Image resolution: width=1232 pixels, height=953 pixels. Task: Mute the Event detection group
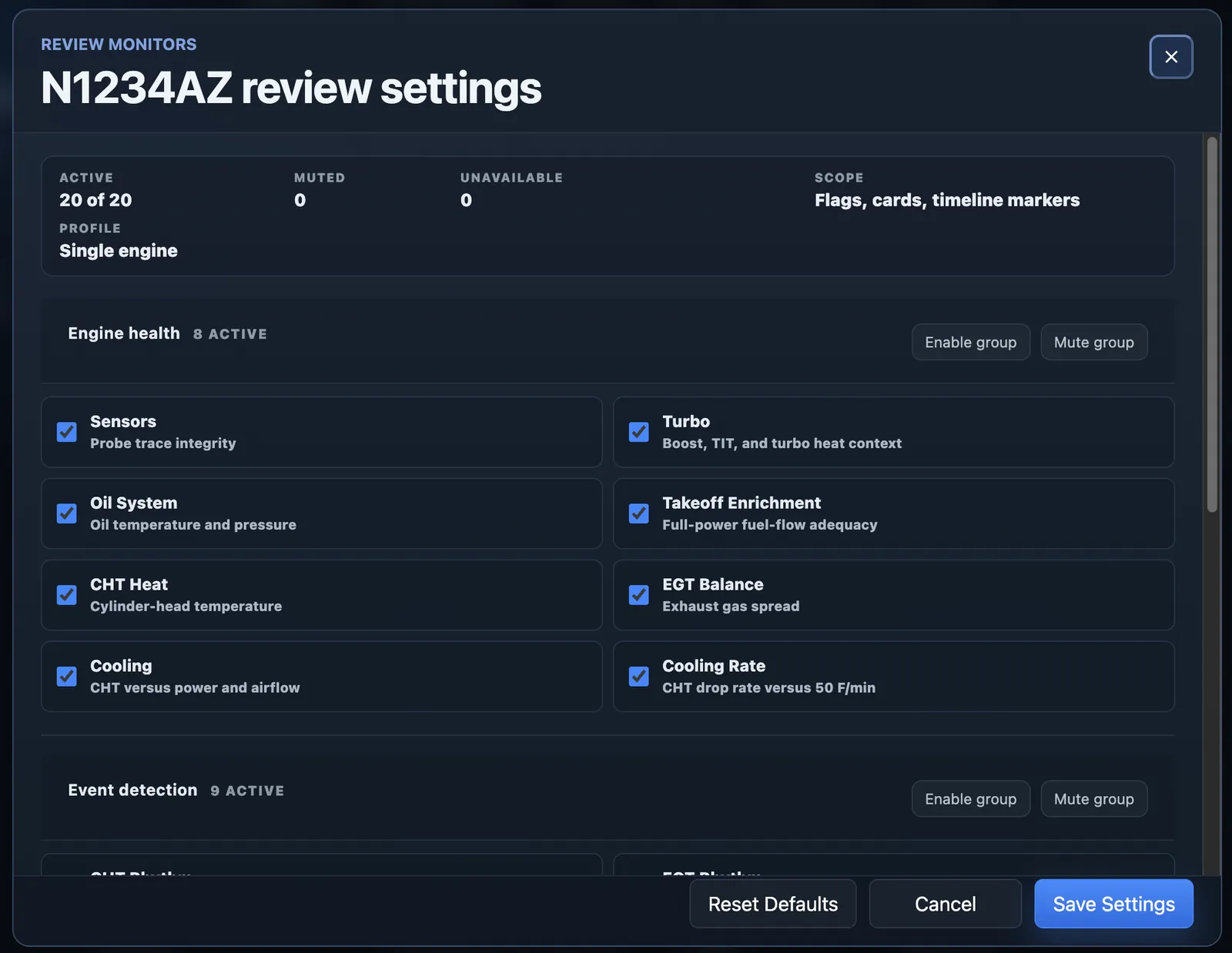coord(1093,799)
